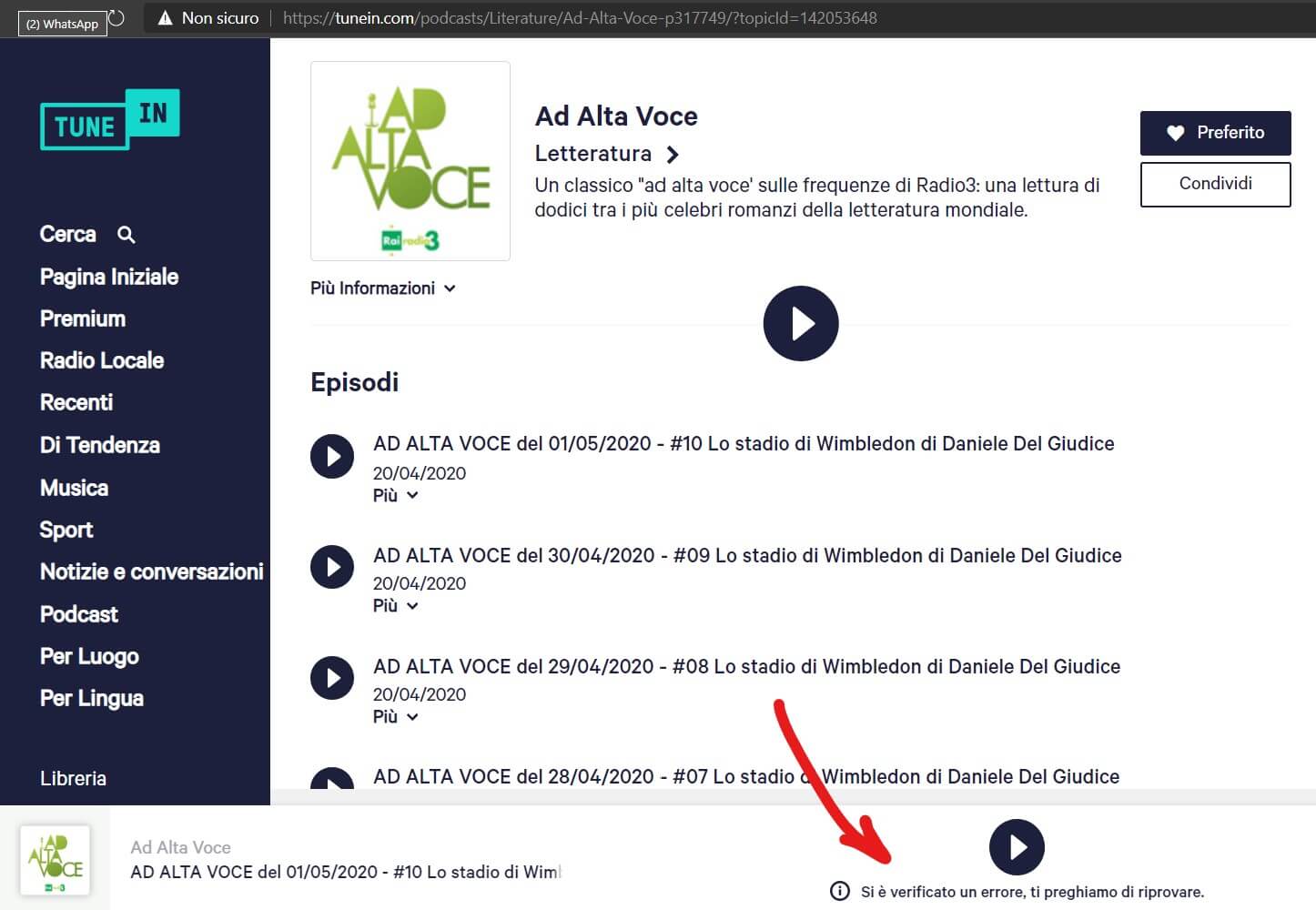Expand Più under episode #08
Image resolution: width=1316 pixels, height=910 pixels.
[395, 717]
